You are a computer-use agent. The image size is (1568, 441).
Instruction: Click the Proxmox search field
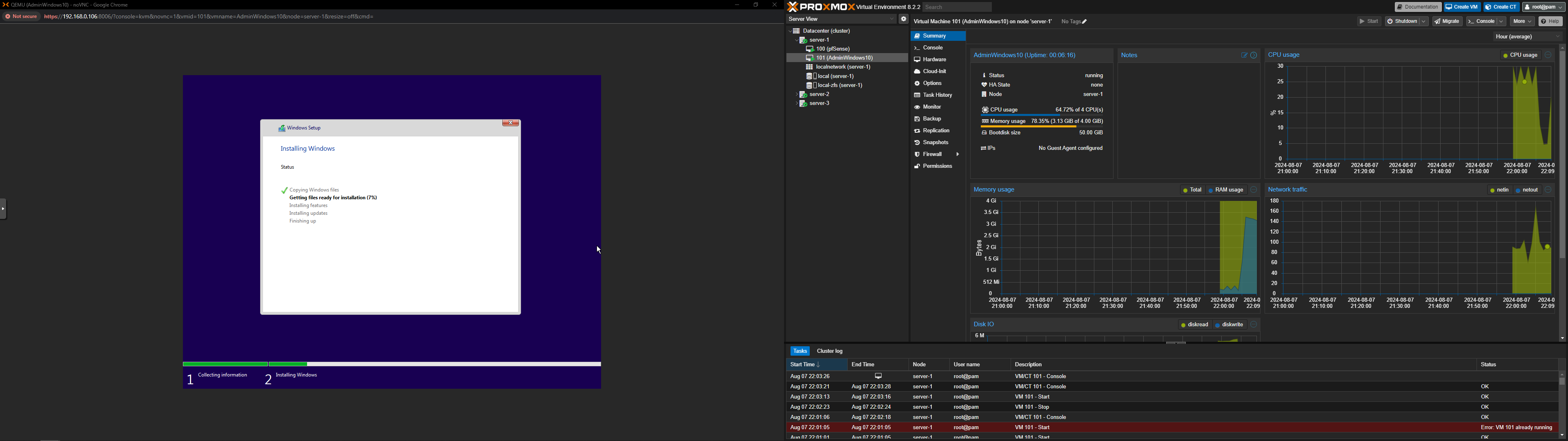click(957, 7)
